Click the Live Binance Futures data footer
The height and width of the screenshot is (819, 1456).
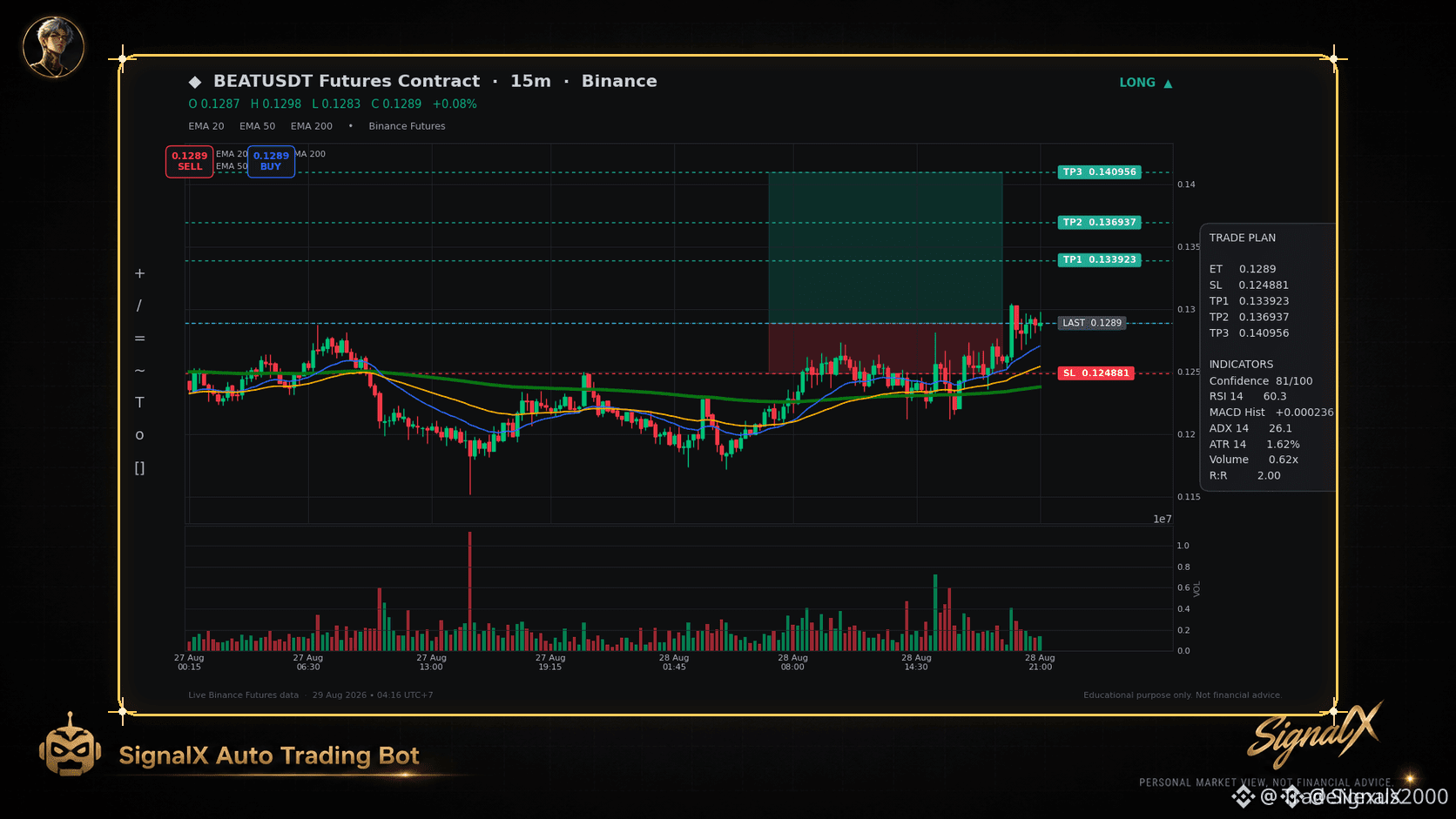pyautogui.click(x=243, y=695)
